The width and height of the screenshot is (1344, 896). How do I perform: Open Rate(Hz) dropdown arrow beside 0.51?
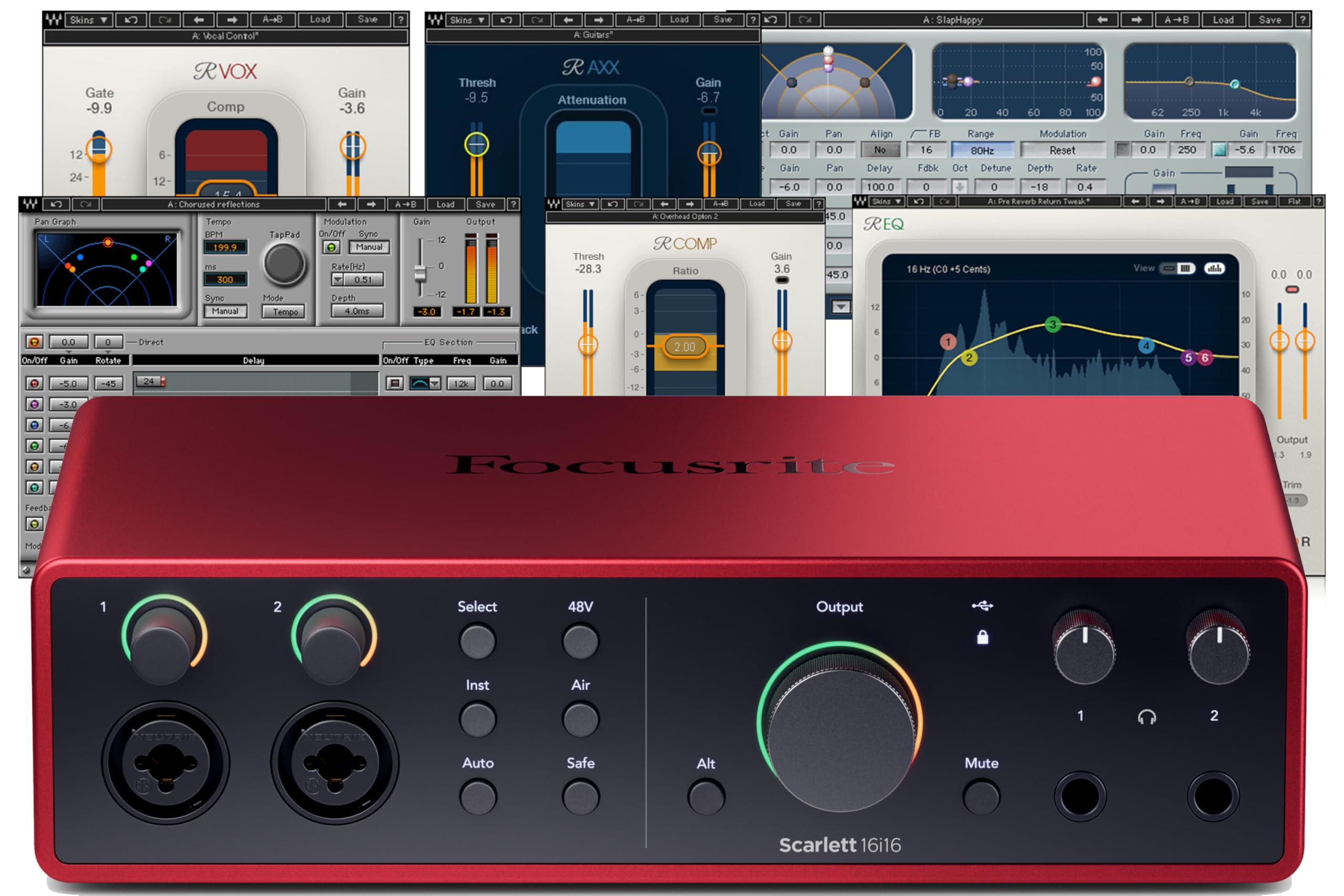(338, 280)
